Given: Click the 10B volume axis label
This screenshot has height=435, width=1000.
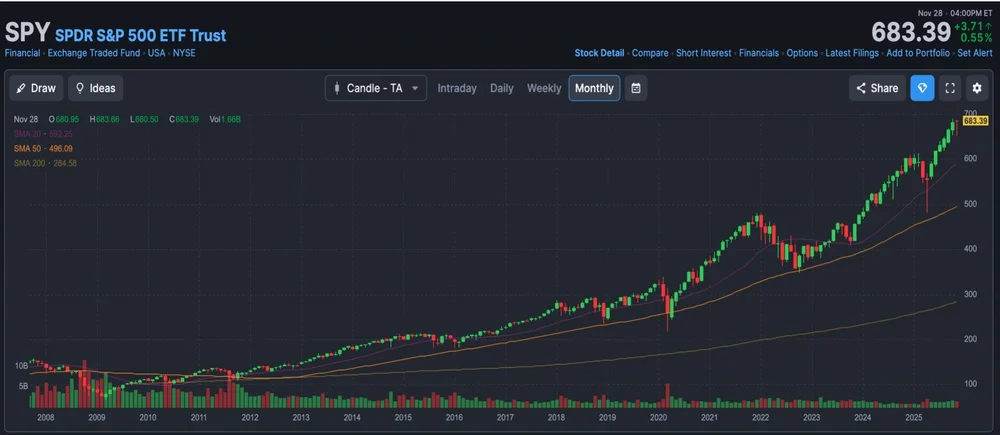Looking at the screenshot, I should pyautogui.click(x=22, y=366).
